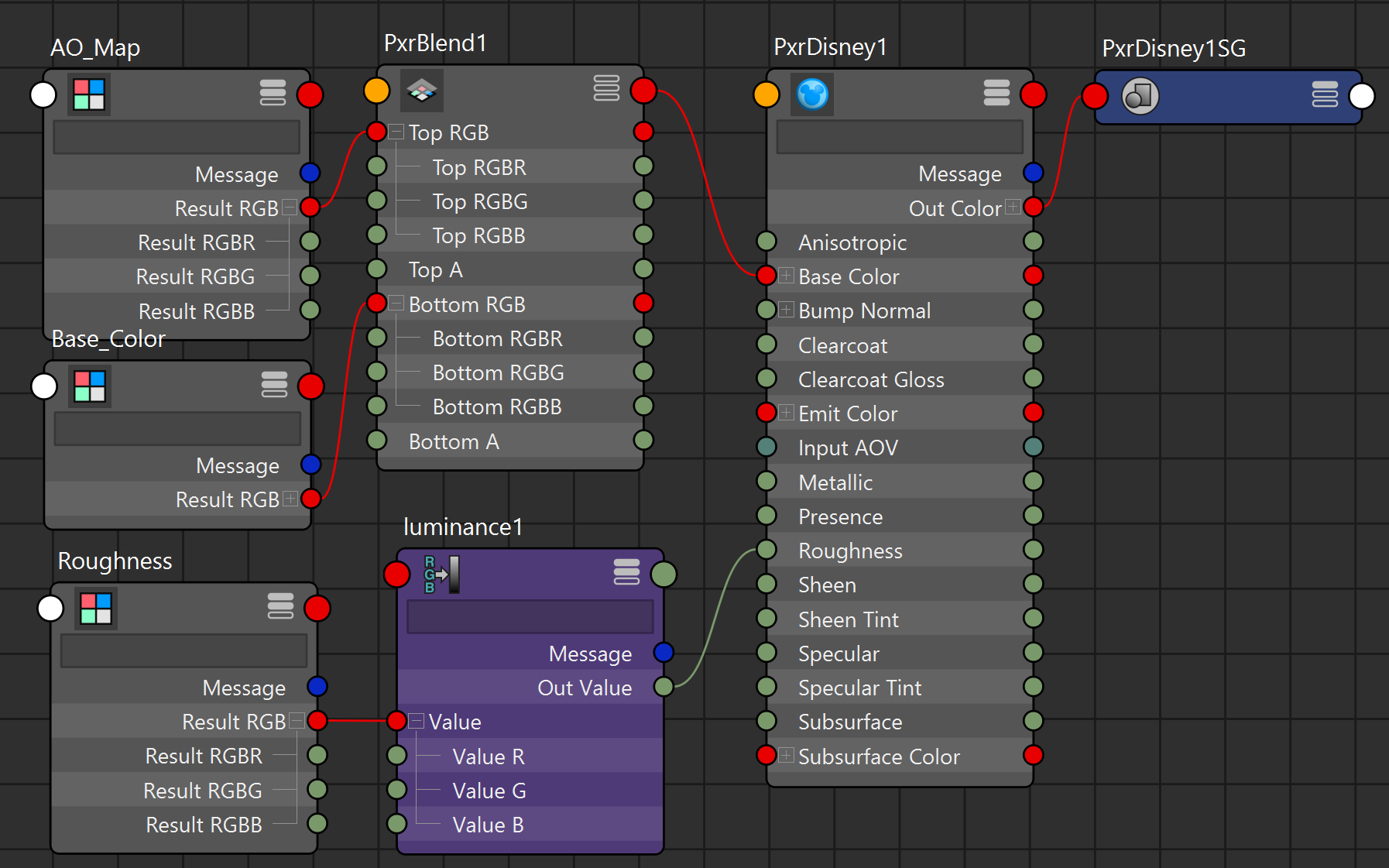Click PxrDisney1 orange input master port
The height and width of the screenshot is (868, 1389).
tap(767, 94)
